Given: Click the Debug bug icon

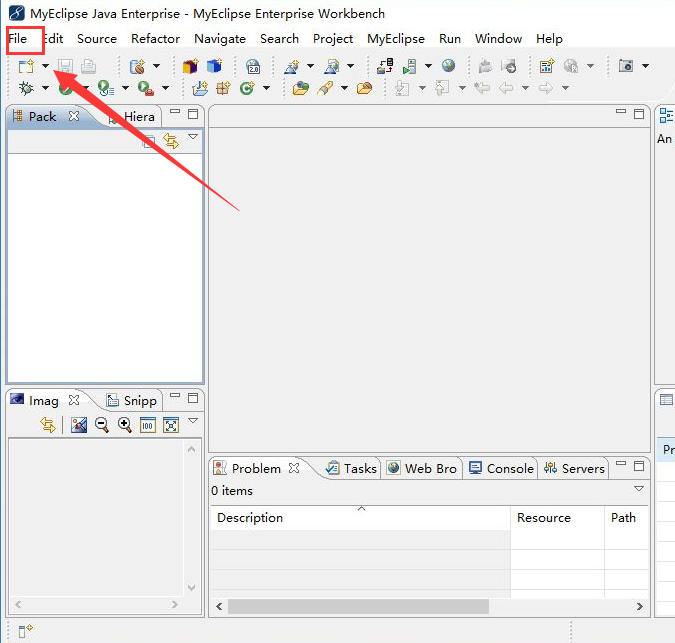Looking at the screenshot, I should click(x=26, y=88).
